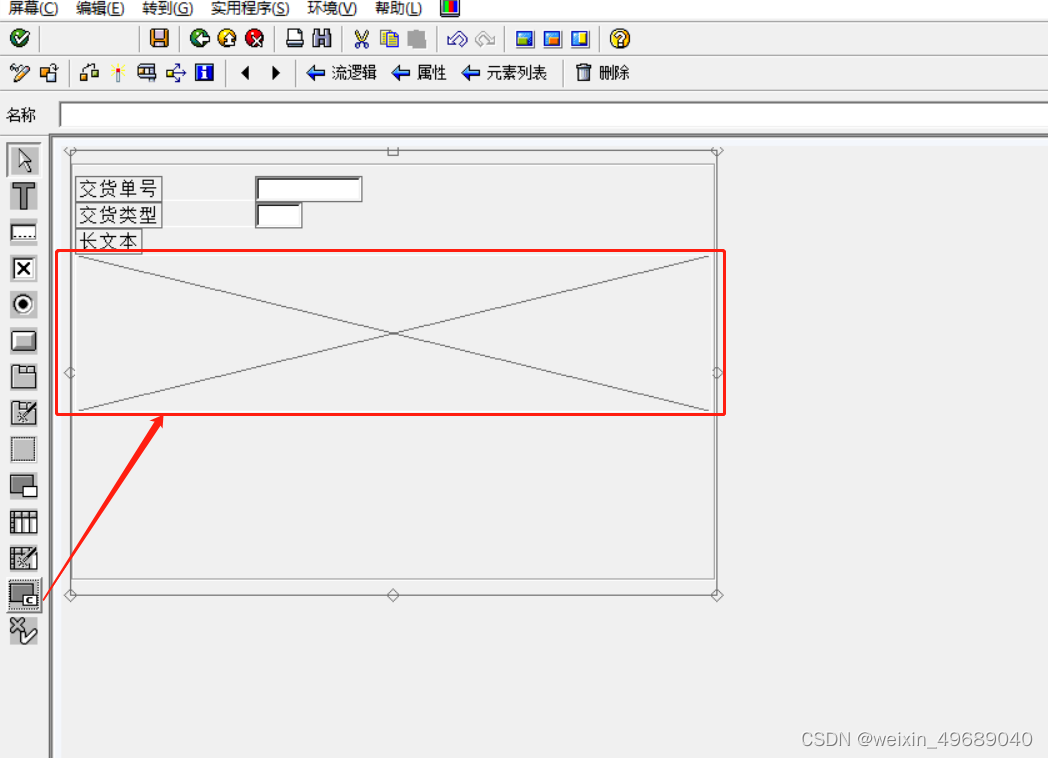
Task: Open where-used list arrow icon
Action: click(x=176, y=72)
